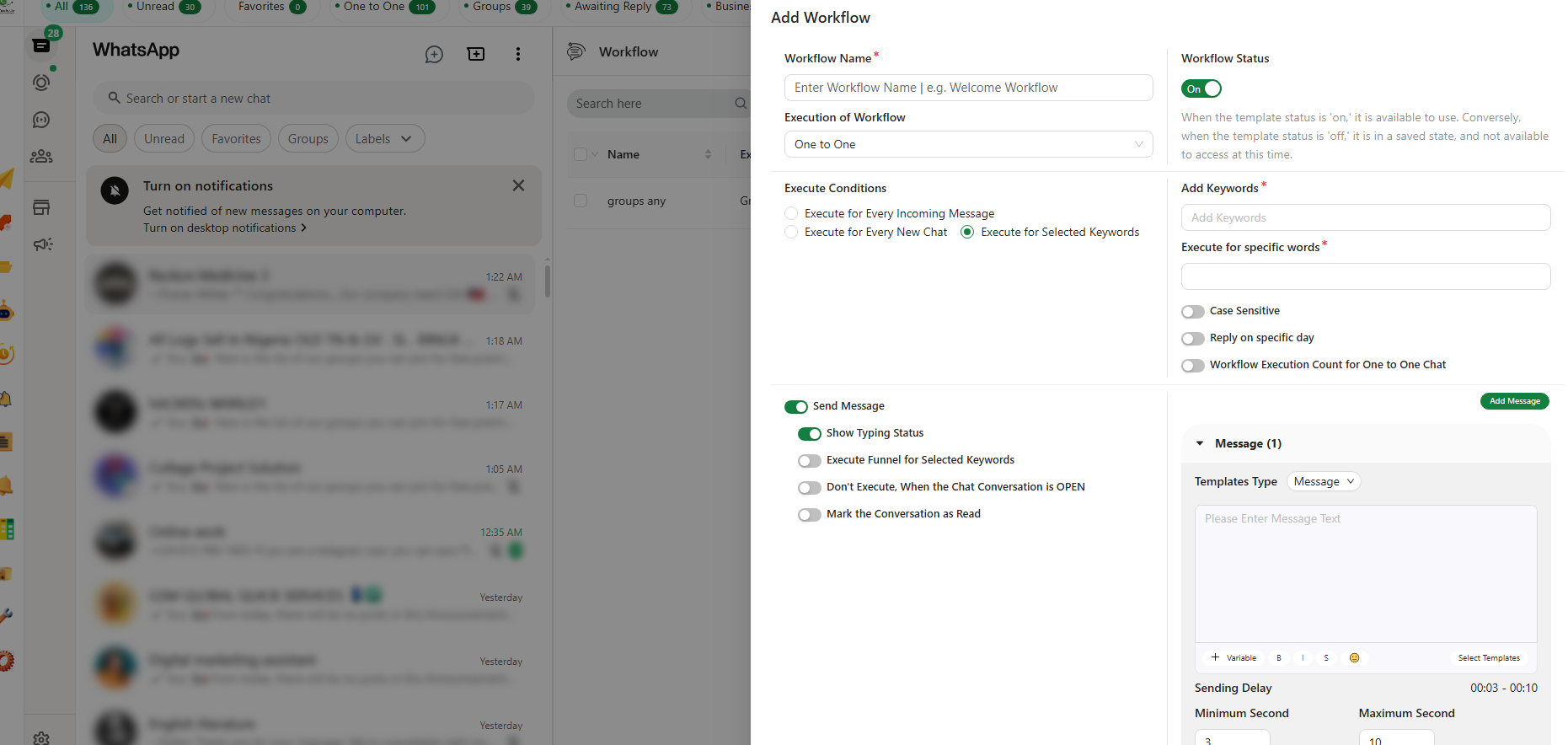The height and width of the screenshot is (745, 1568).
Task: Open the Communities people icon
Action: tap(41, 157)
